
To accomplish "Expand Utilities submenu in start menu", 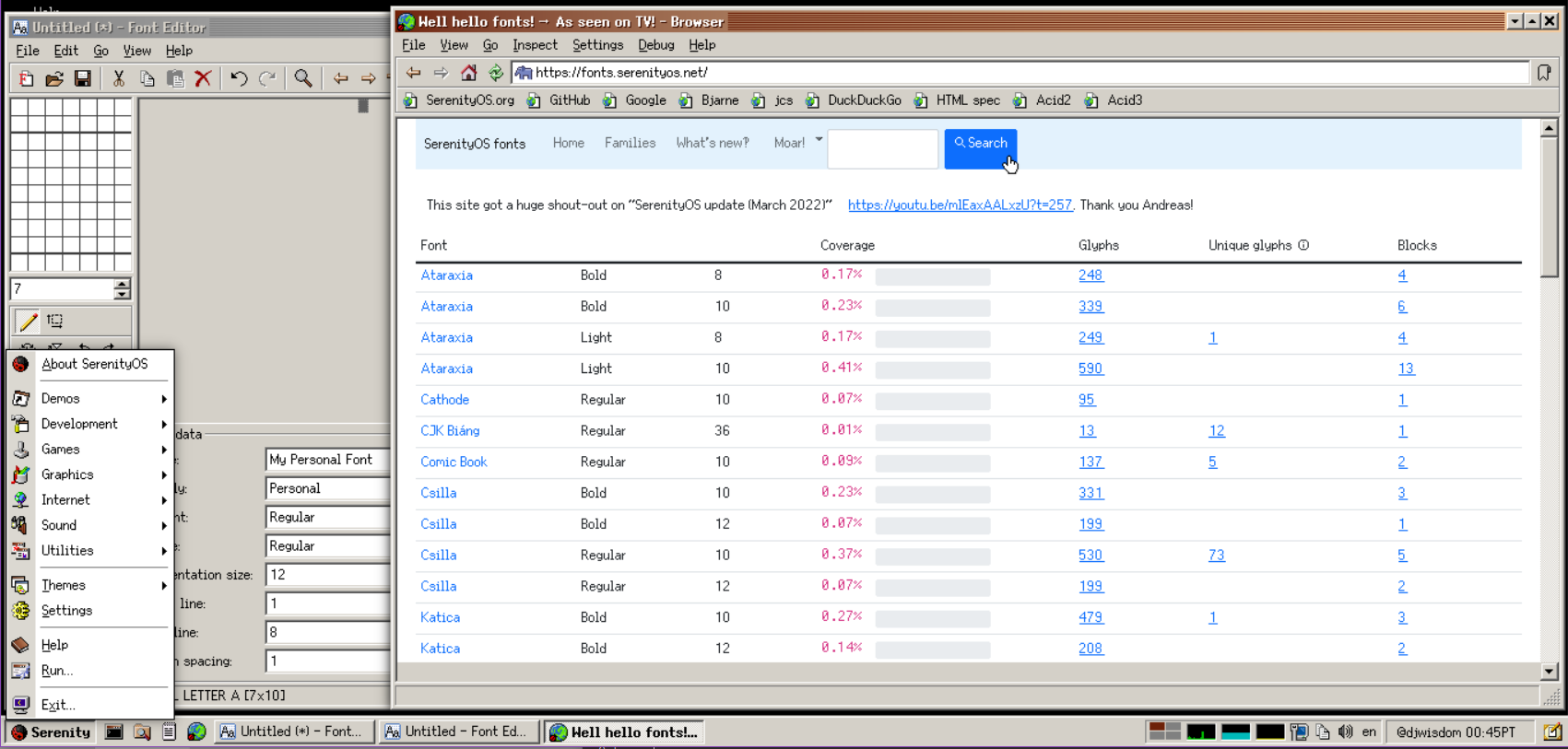I will (x=90, y=551).
